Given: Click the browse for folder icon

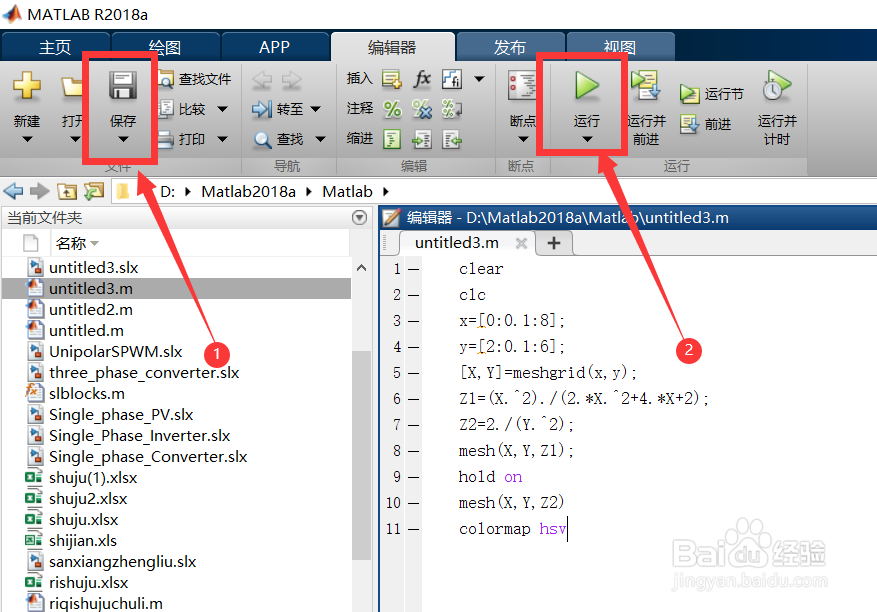Looking at the screenshot, I should pyautogui.click(x=94, y=192).
